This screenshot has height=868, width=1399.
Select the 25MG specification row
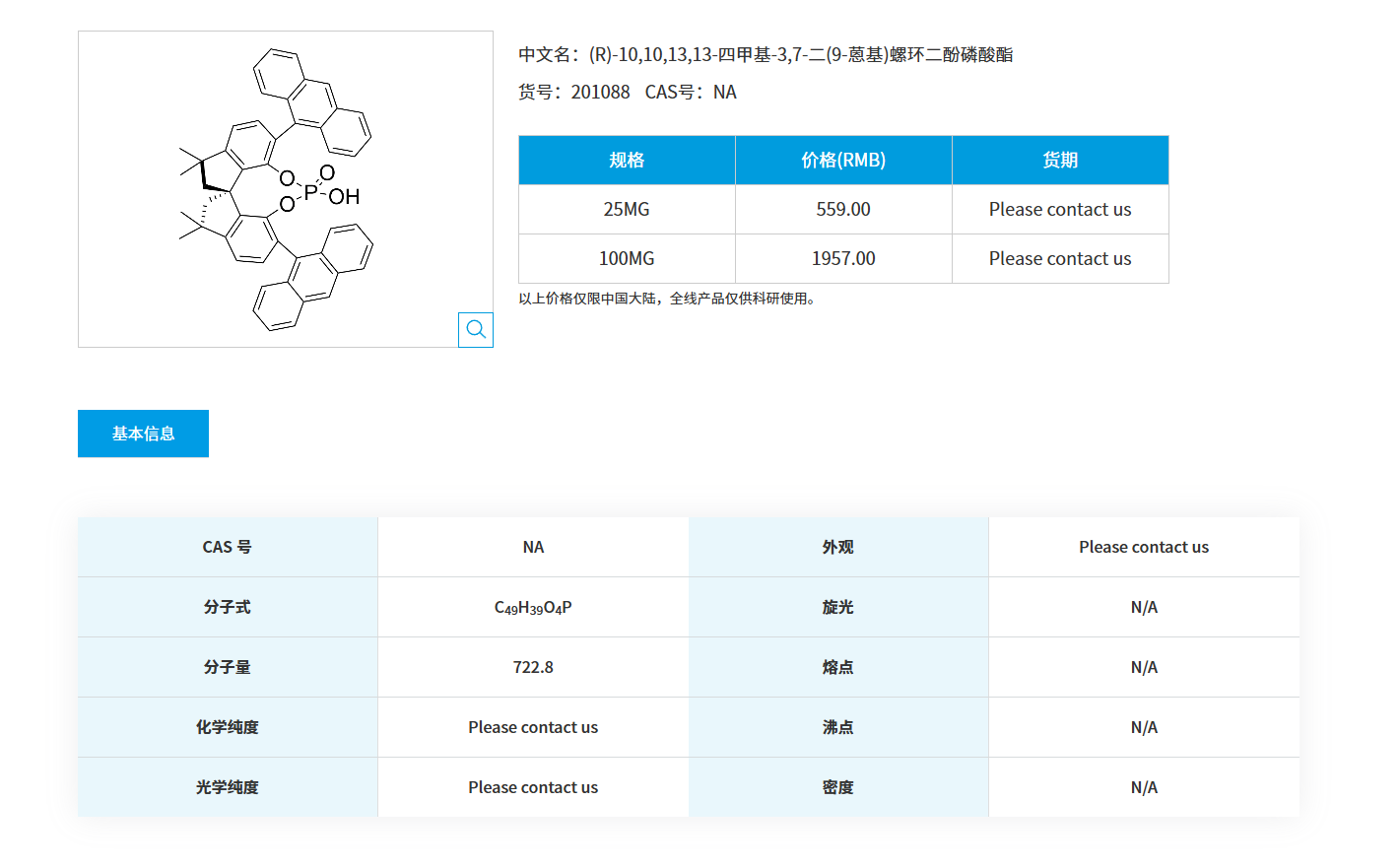(x=626, y=209)
